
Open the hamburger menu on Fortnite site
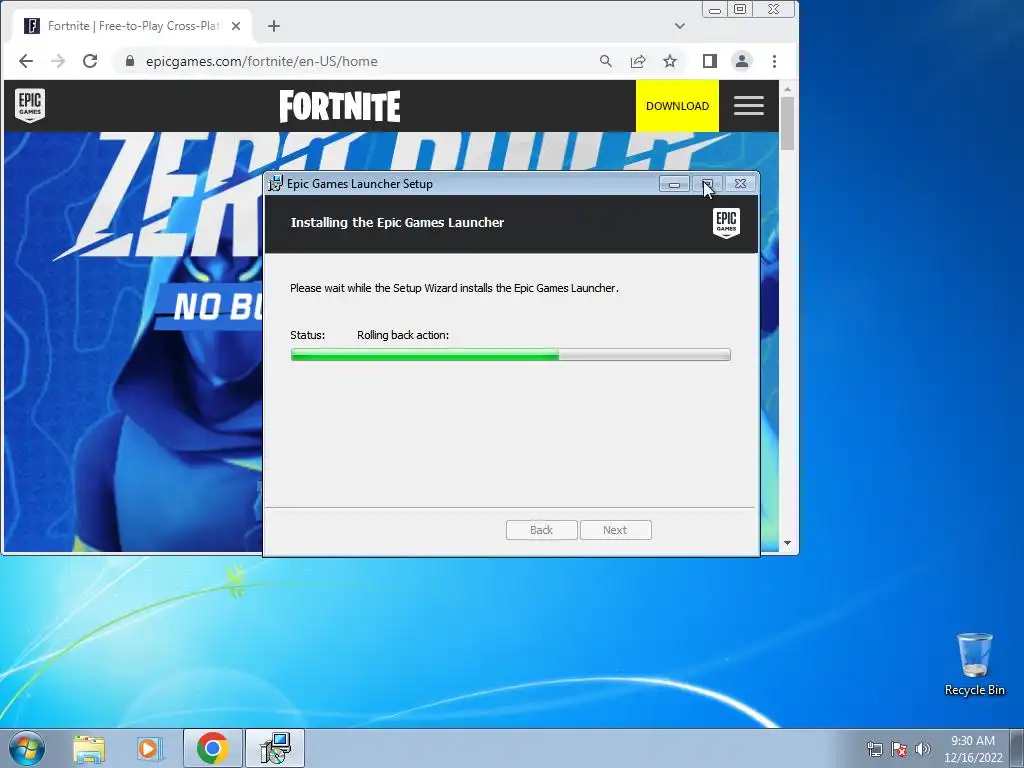[x=748, y=106]
